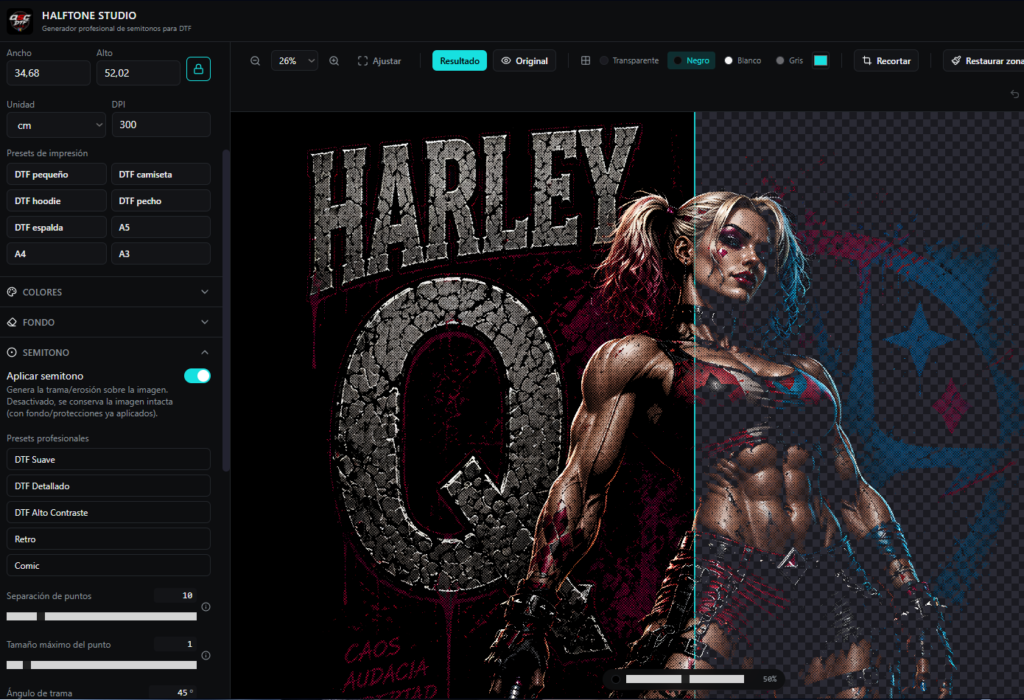This screenshot has width=1024, height=700.
Task: Switch to Original view
Action: tap(524, 61)
